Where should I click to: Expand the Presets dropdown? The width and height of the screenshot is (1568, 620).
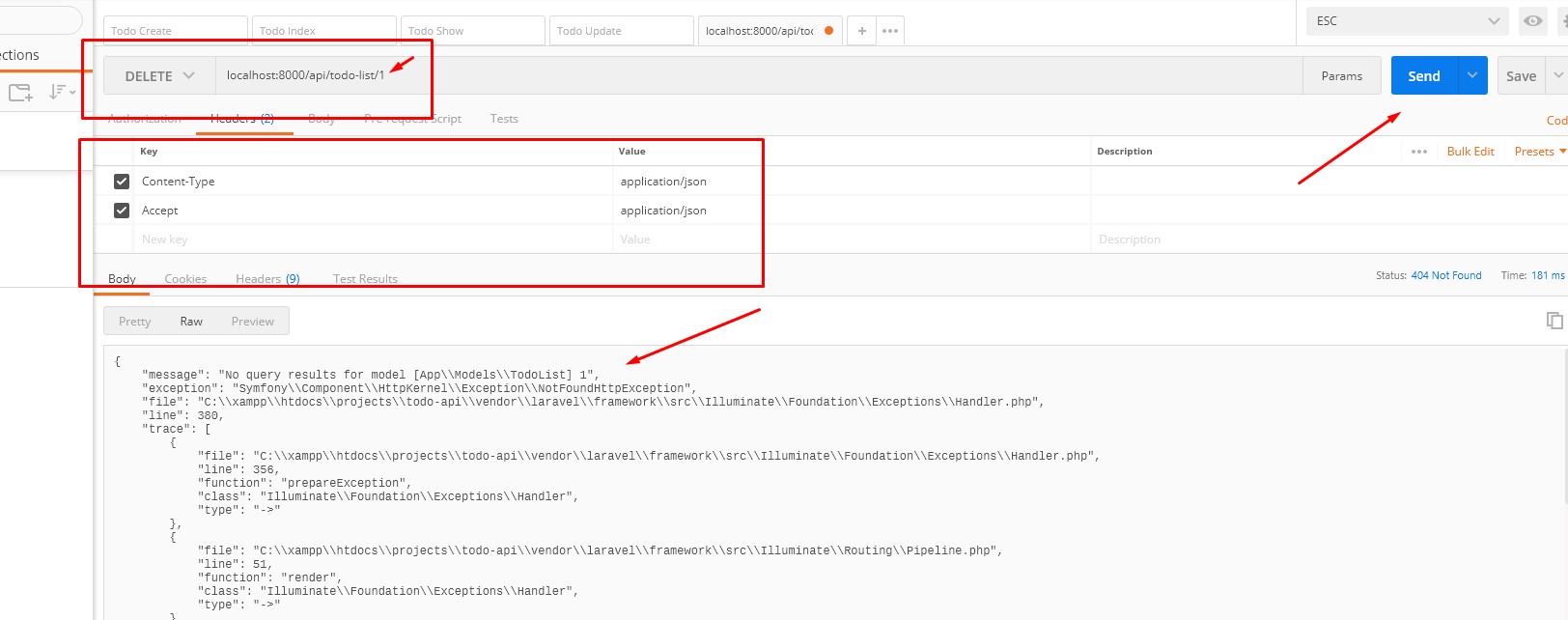1539,152
